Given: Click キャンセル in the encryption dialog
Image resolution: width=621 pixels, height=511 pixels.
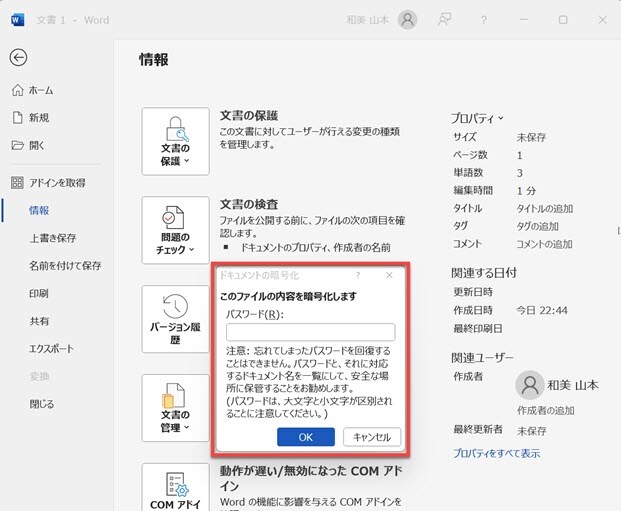Looking at the screenshot, I should [371, 437].
